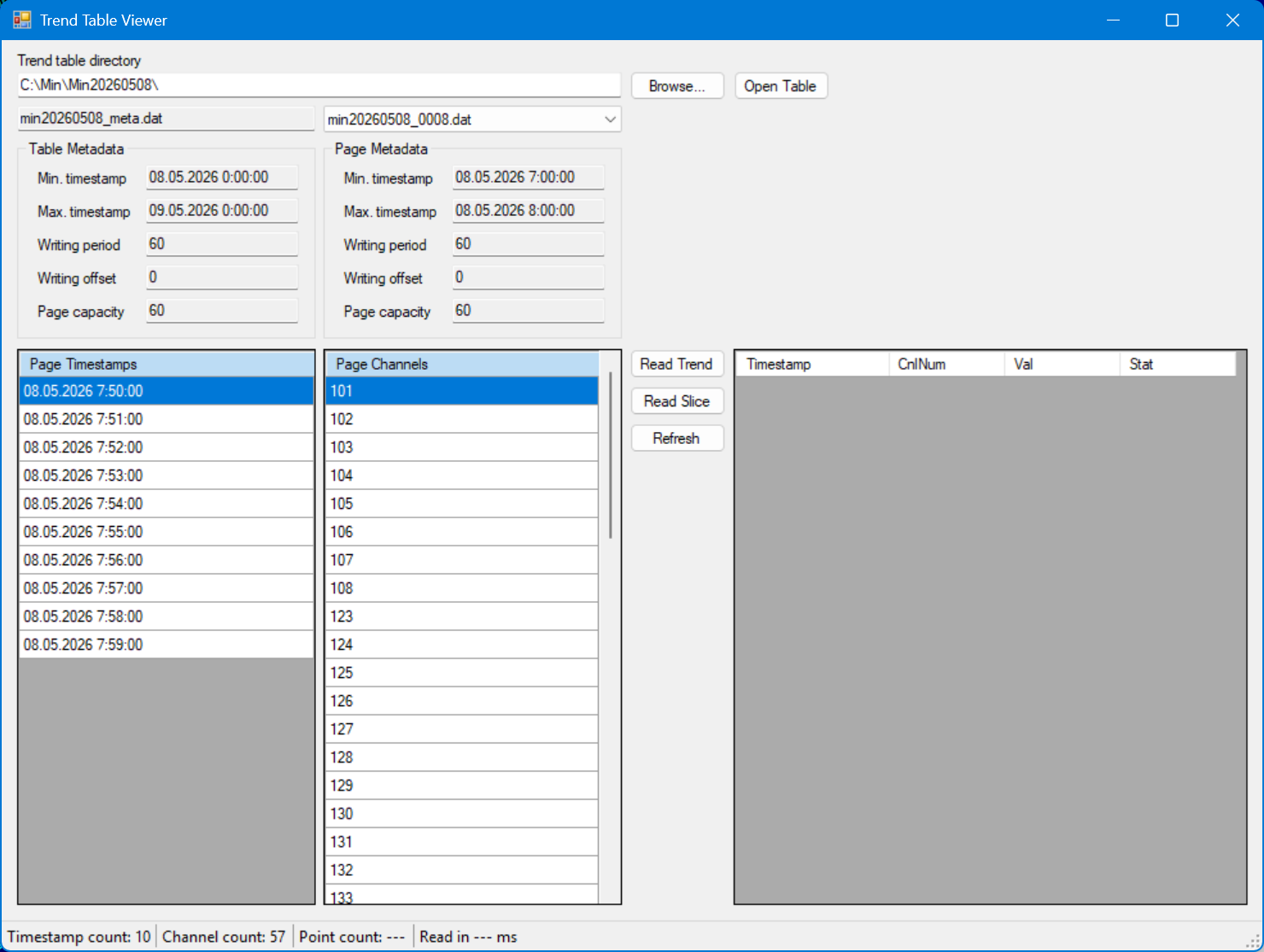Select timestamp 08.05.2026 7:59:00 row

(x=167, y=645)
